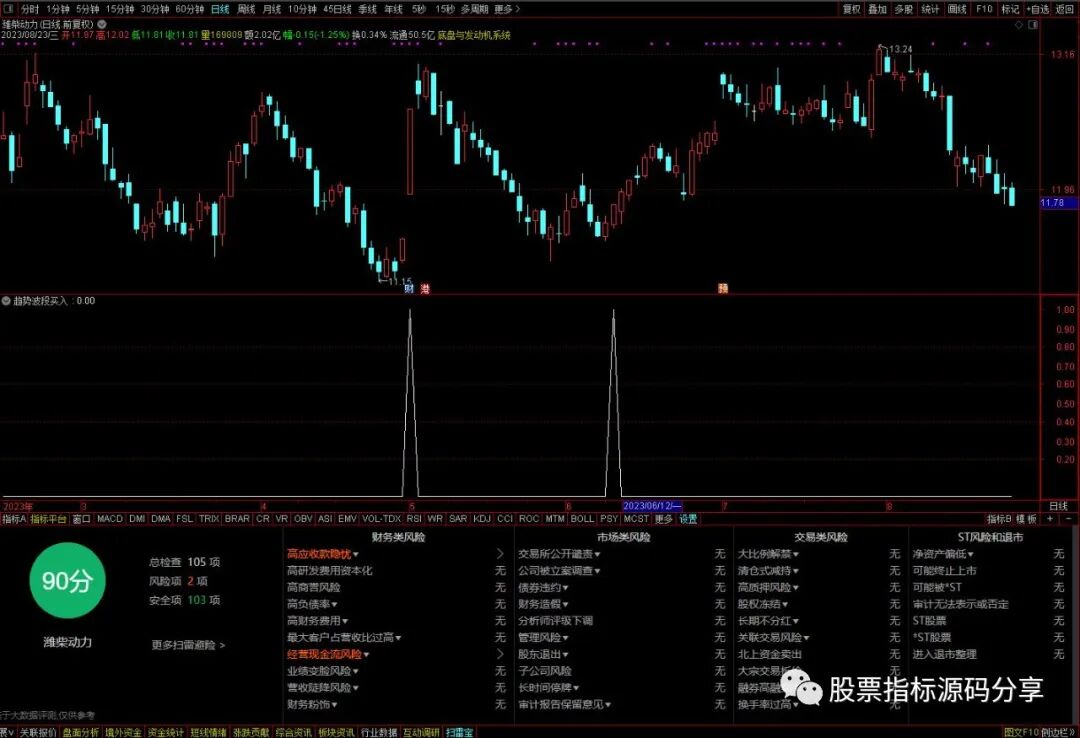Click the 港 marker below the candlesticks

tap(425, 288)
